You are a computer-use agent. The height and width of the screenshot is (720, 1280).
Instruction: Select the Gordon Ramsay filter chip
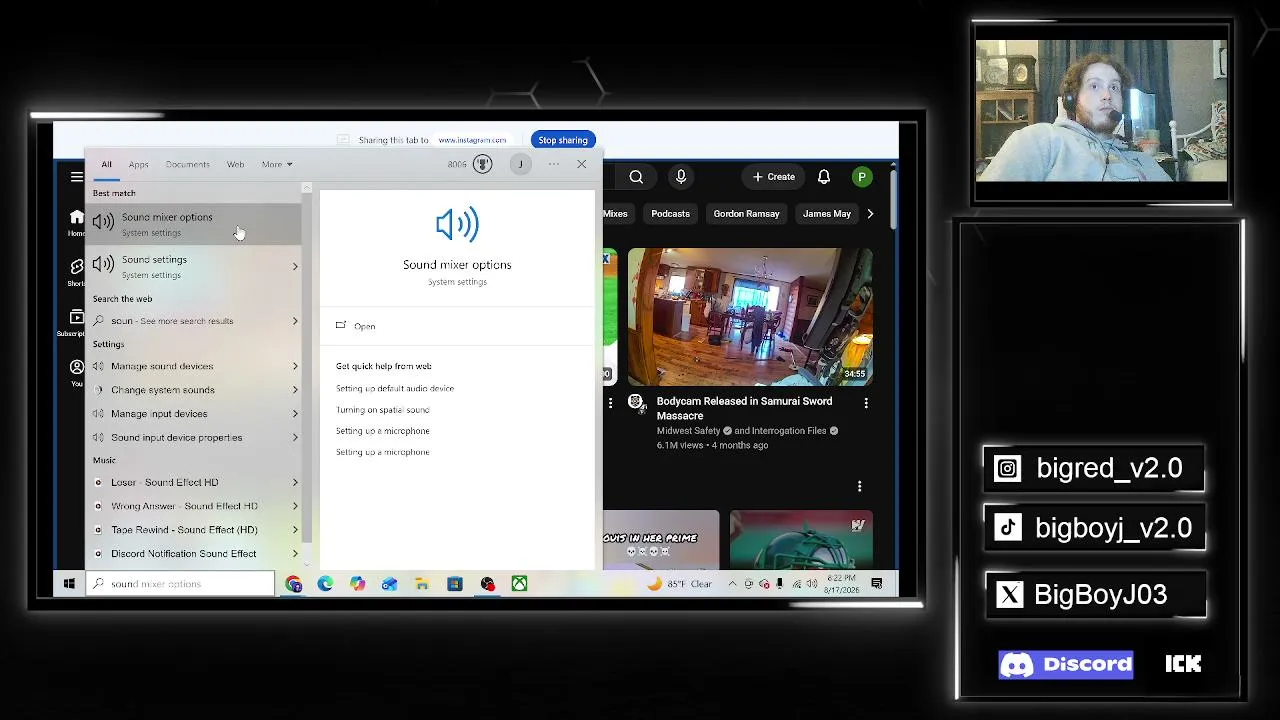[x=746, y=214]
